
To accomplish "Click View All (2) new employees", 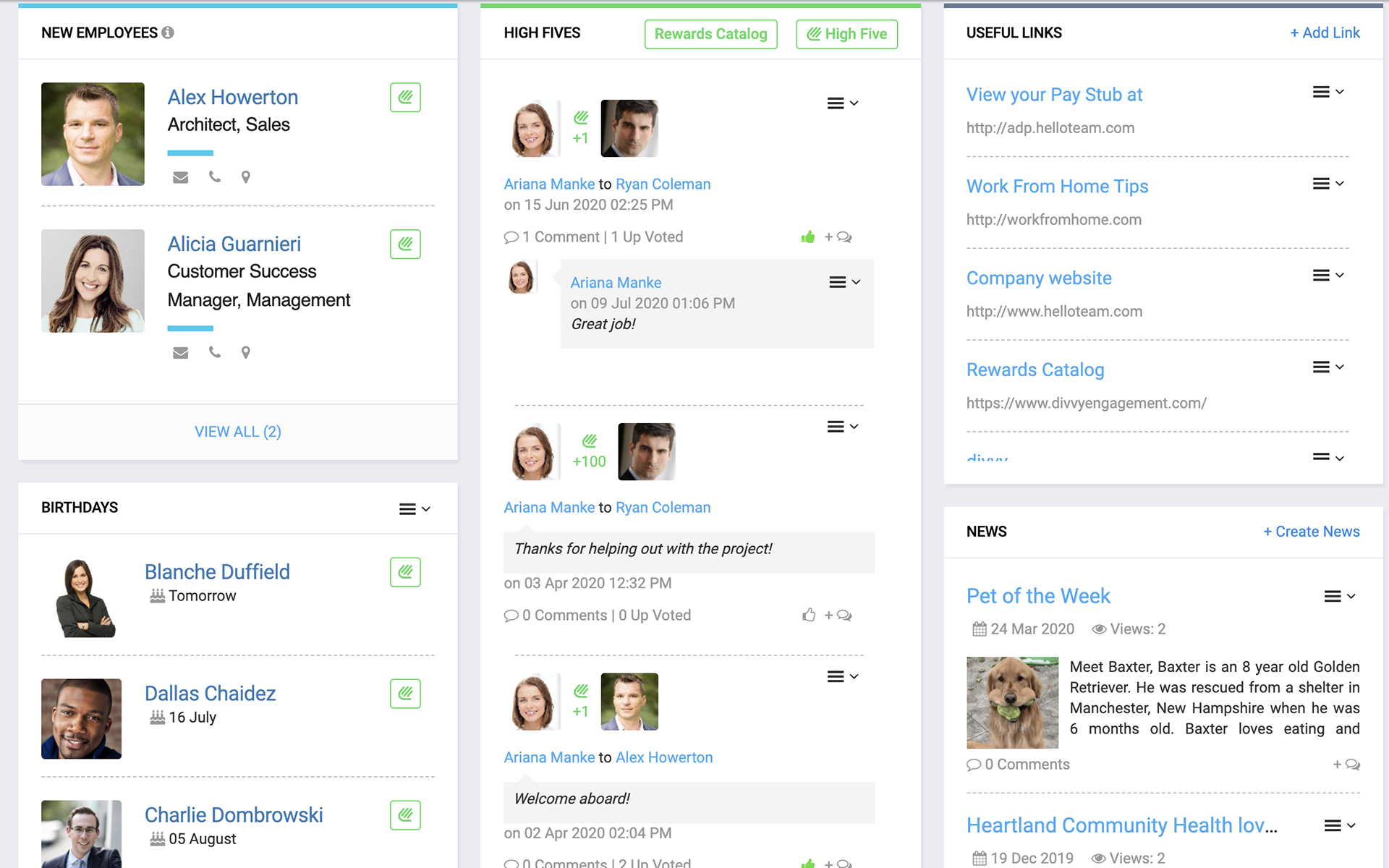I will point(237,432).
